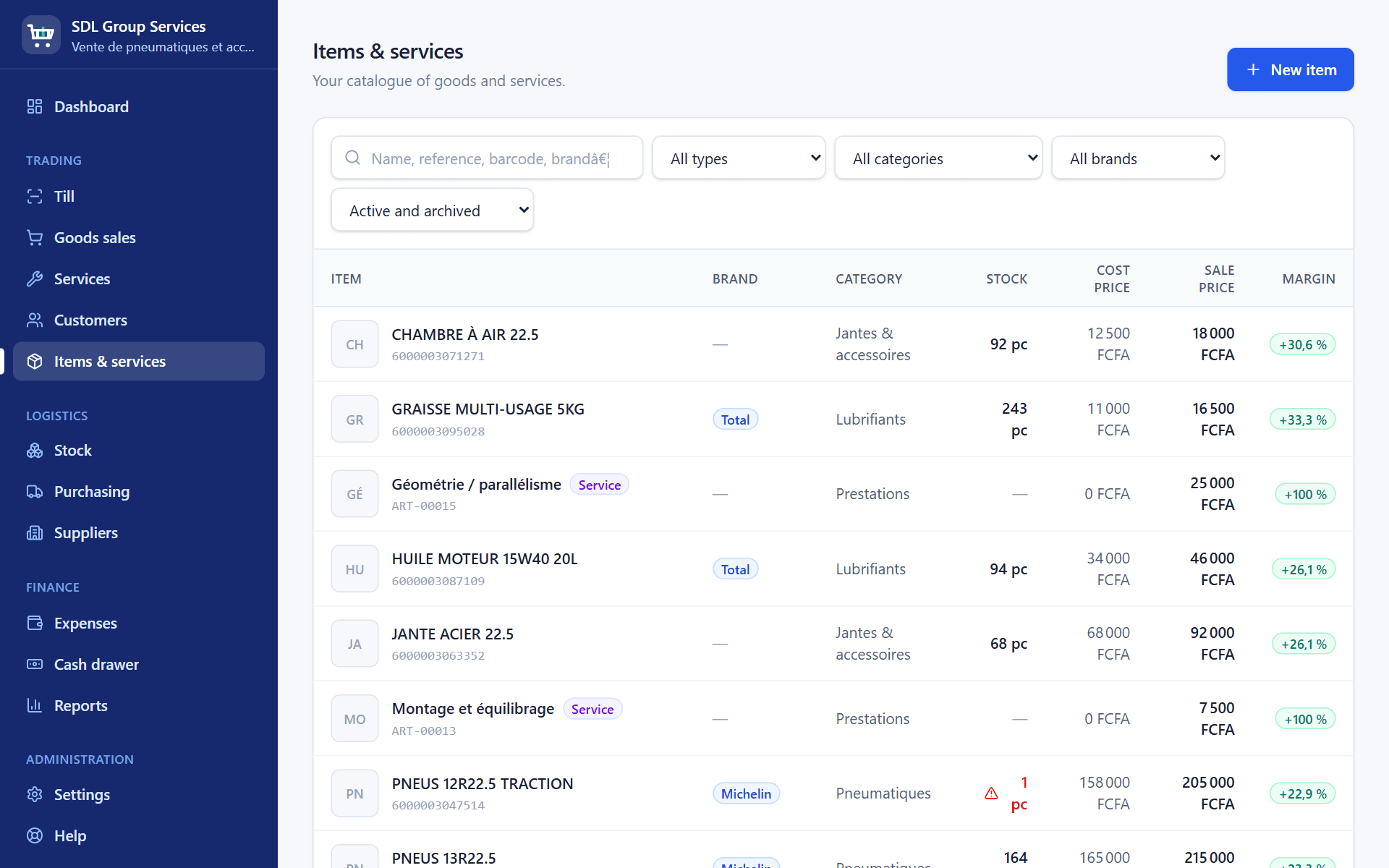The height and width of the screenshot is (868, 1389).
Task: Open Goods sales page
Action: (x=139, y=237)
